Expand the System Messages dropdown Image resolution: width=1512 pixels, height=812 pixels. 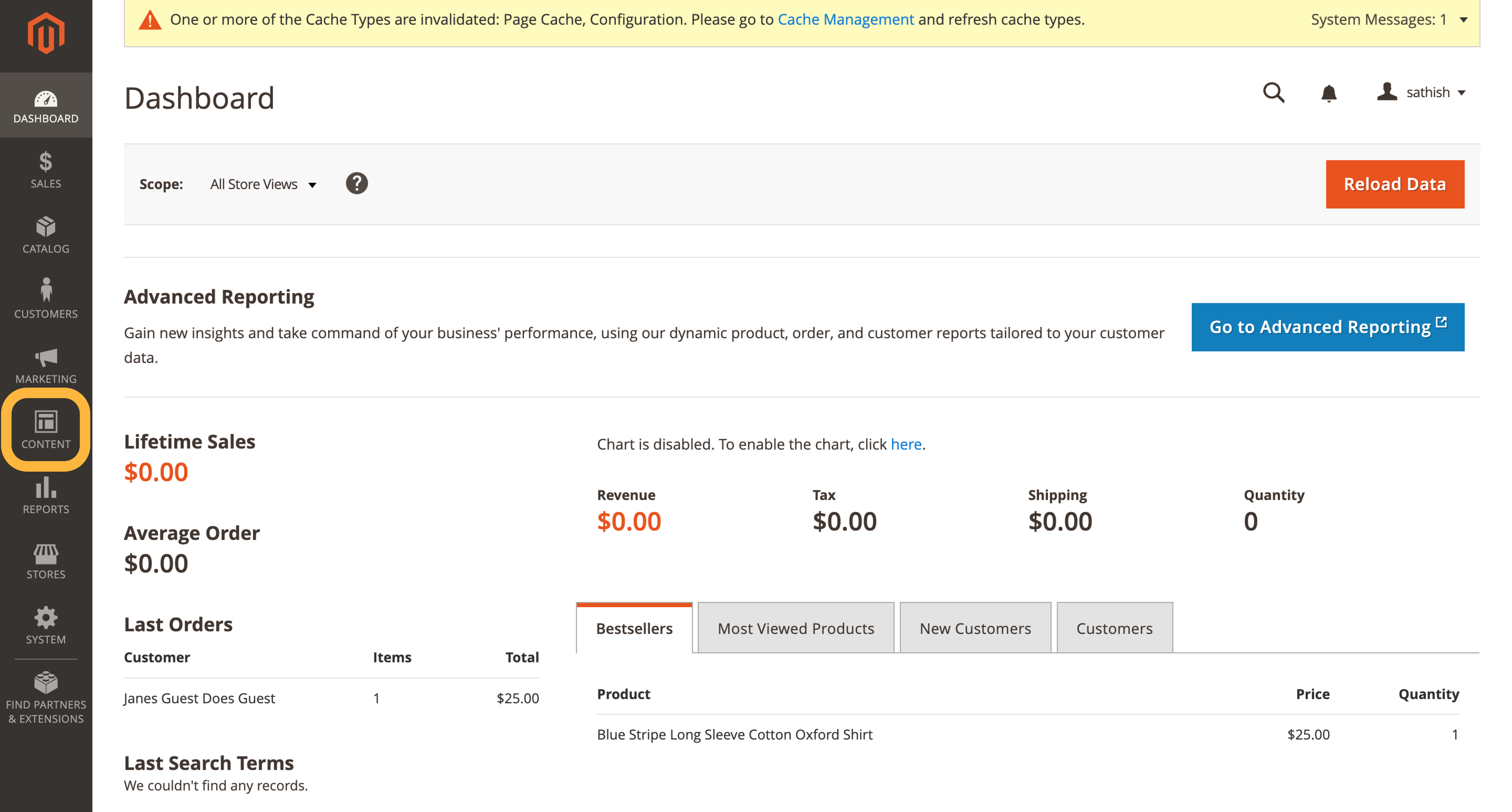pos(1389,19)
